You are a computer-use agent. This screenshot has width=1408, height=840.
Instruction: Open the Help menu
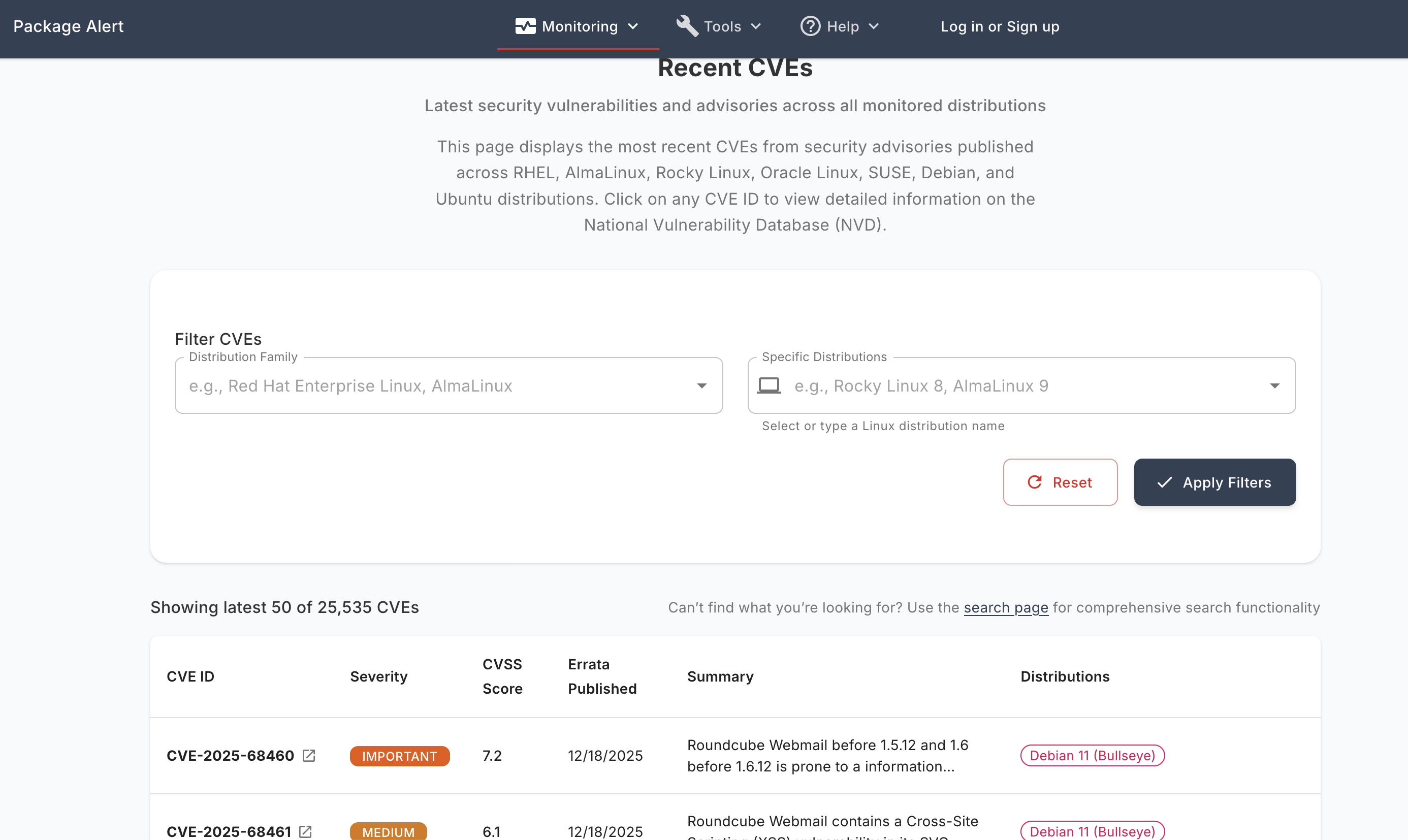(x=843, y=26)
